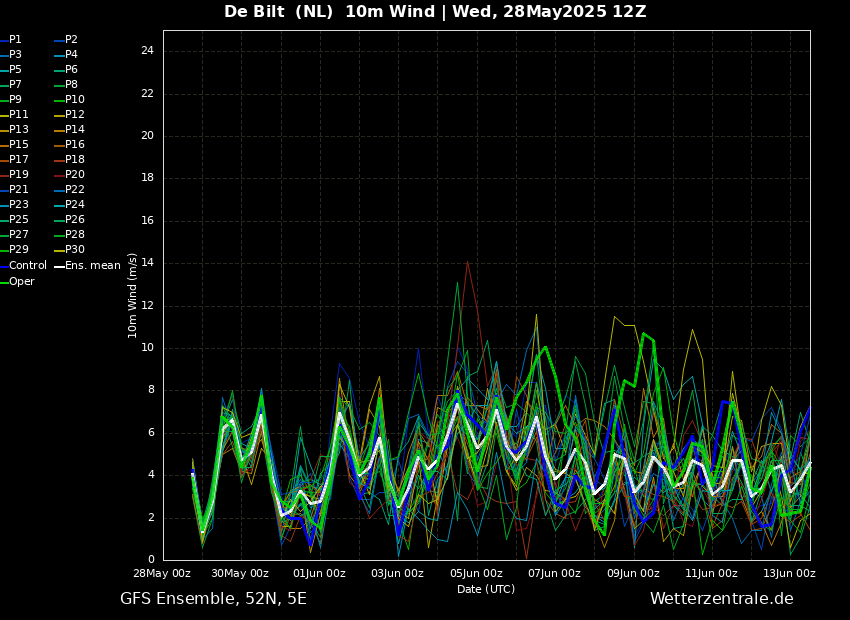850x620 pixels.
Task: Click the 05Jun 00z x-axis tick label
Action: (x=476, y=574)
